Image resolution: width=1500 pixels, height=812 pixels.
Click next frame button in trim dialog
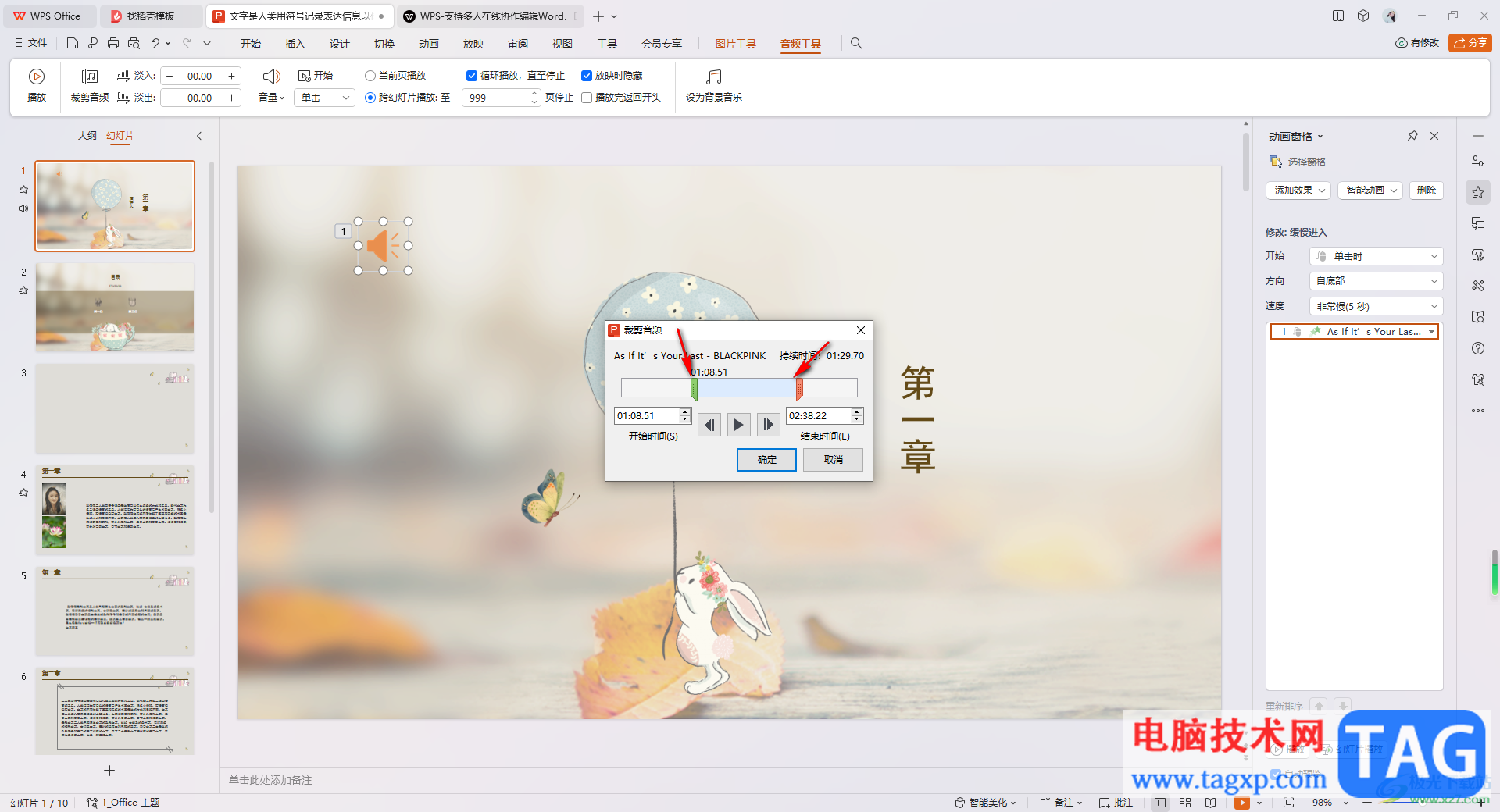tap(768, 425)
